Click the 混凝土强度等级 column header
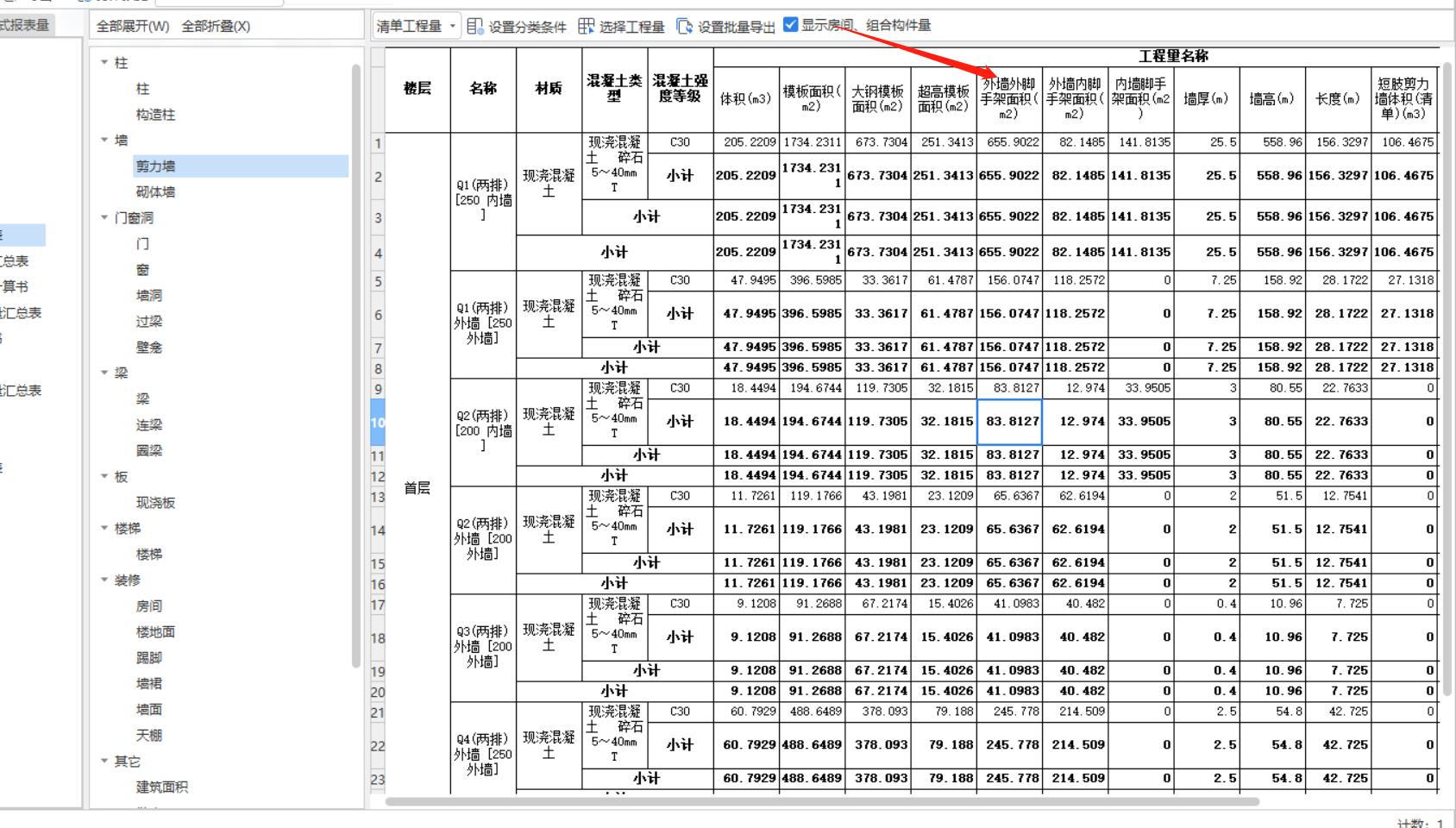The height and width of the screenshot is (828, 1456). tap(680, 89)
